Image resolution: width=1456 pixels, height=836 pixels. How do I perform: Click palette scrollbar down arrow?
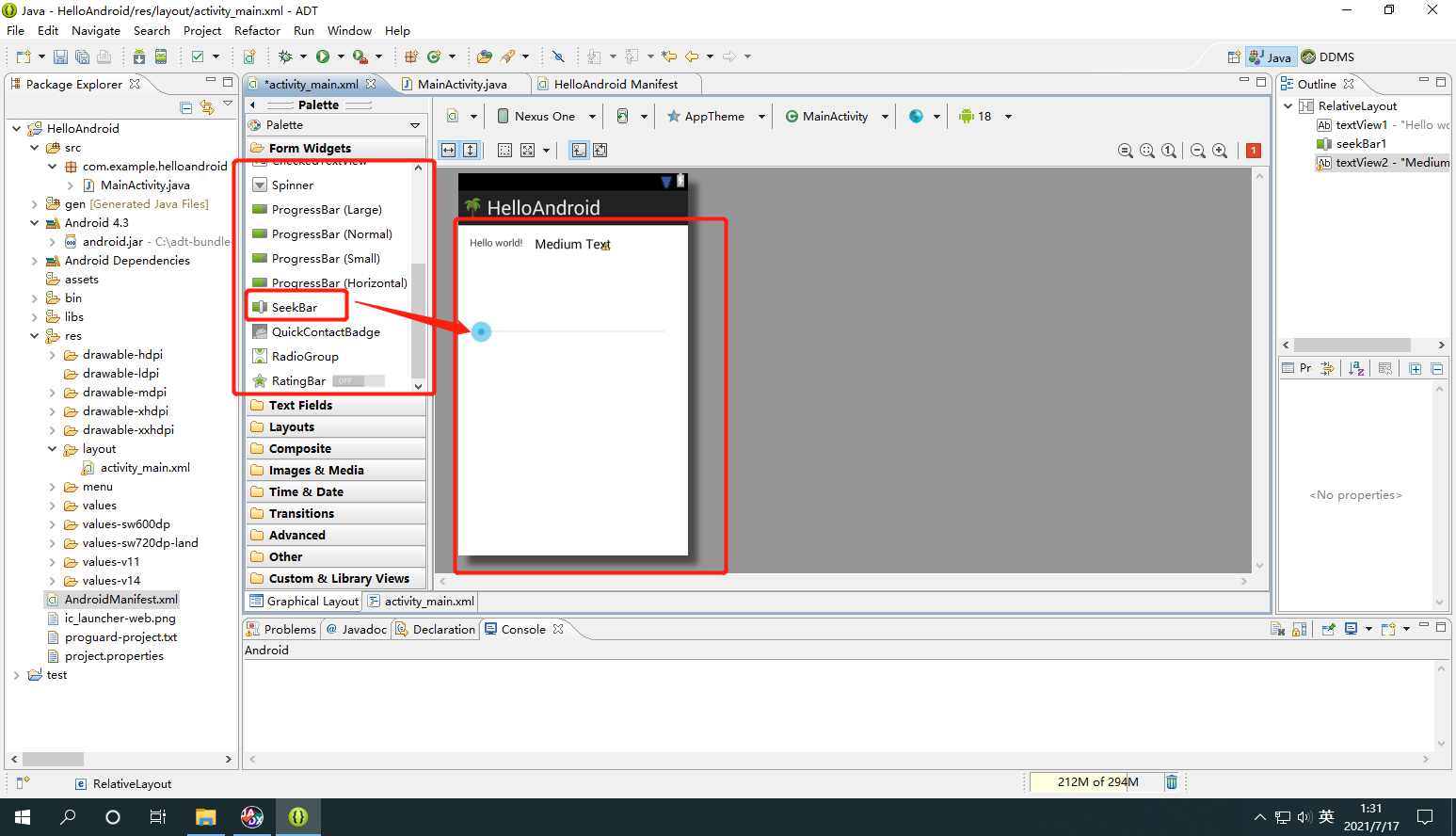point(418,386)
